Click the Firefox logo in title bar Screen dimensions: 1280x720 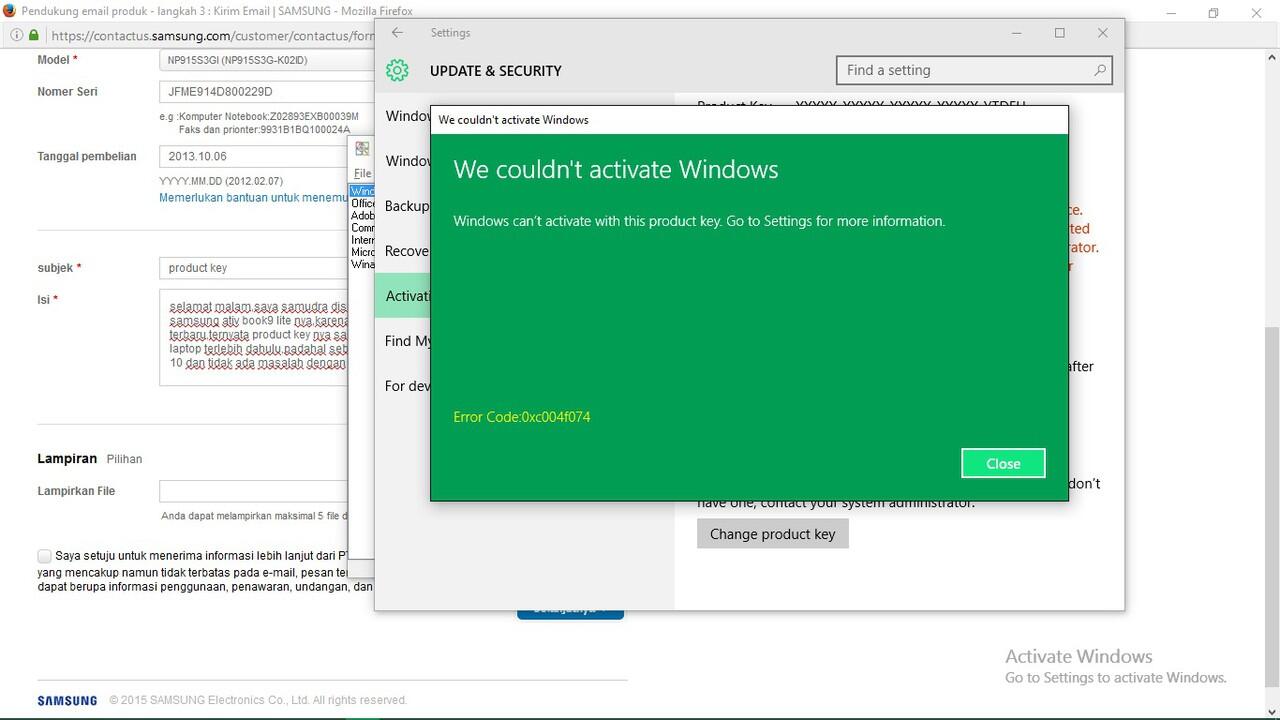pos(9,11)
